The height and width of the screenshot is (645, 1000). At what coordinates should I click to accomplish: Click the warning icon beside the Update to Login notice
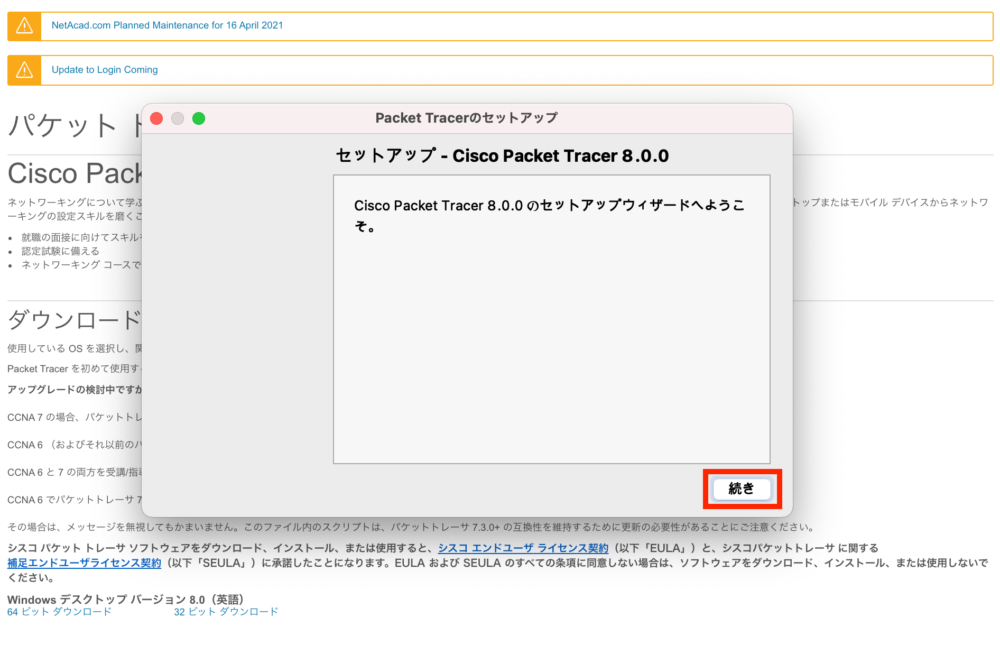(24, 70)
